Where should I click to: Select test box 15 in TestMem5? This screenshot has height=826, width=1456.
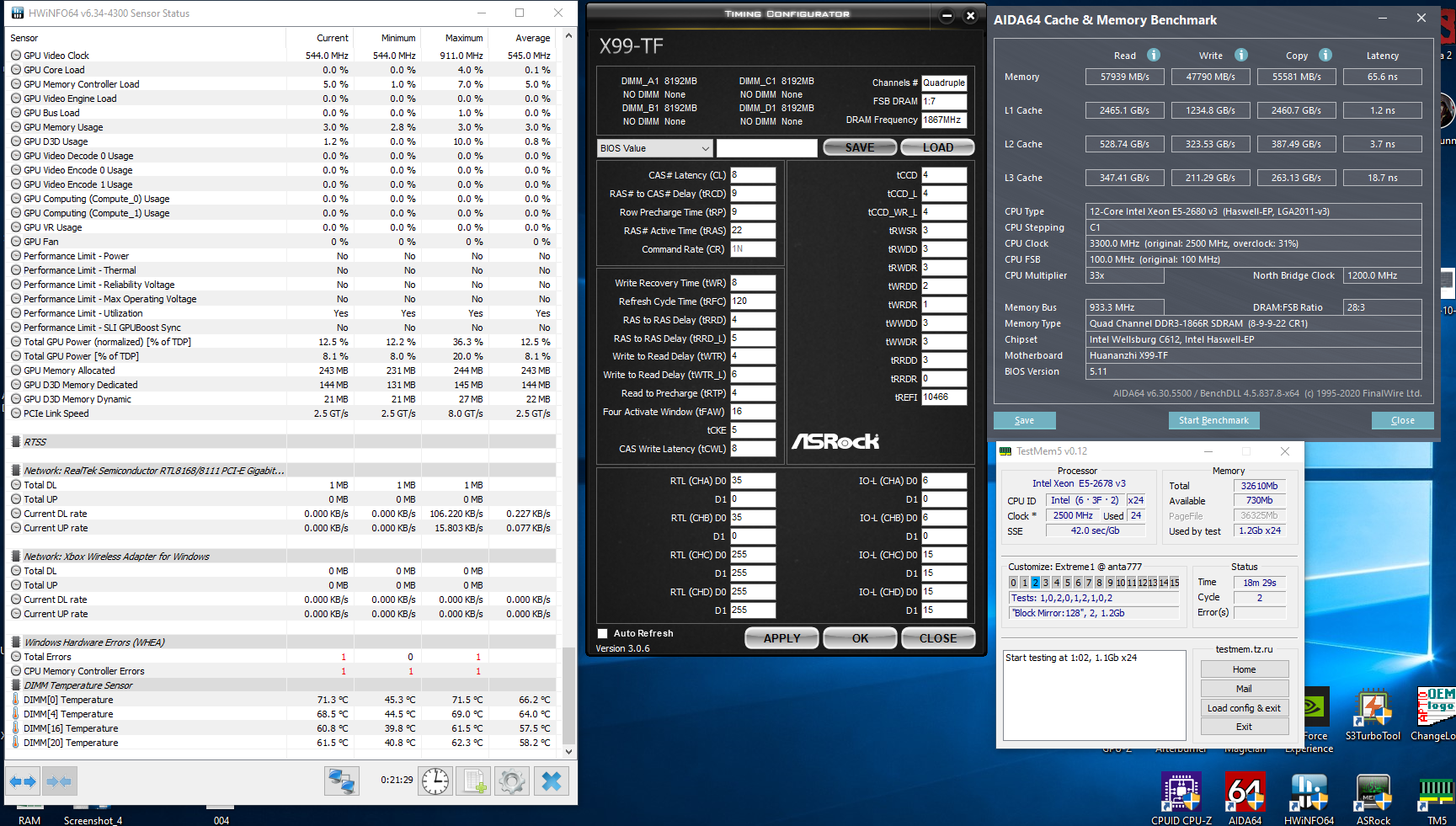tap(1174, 583)
